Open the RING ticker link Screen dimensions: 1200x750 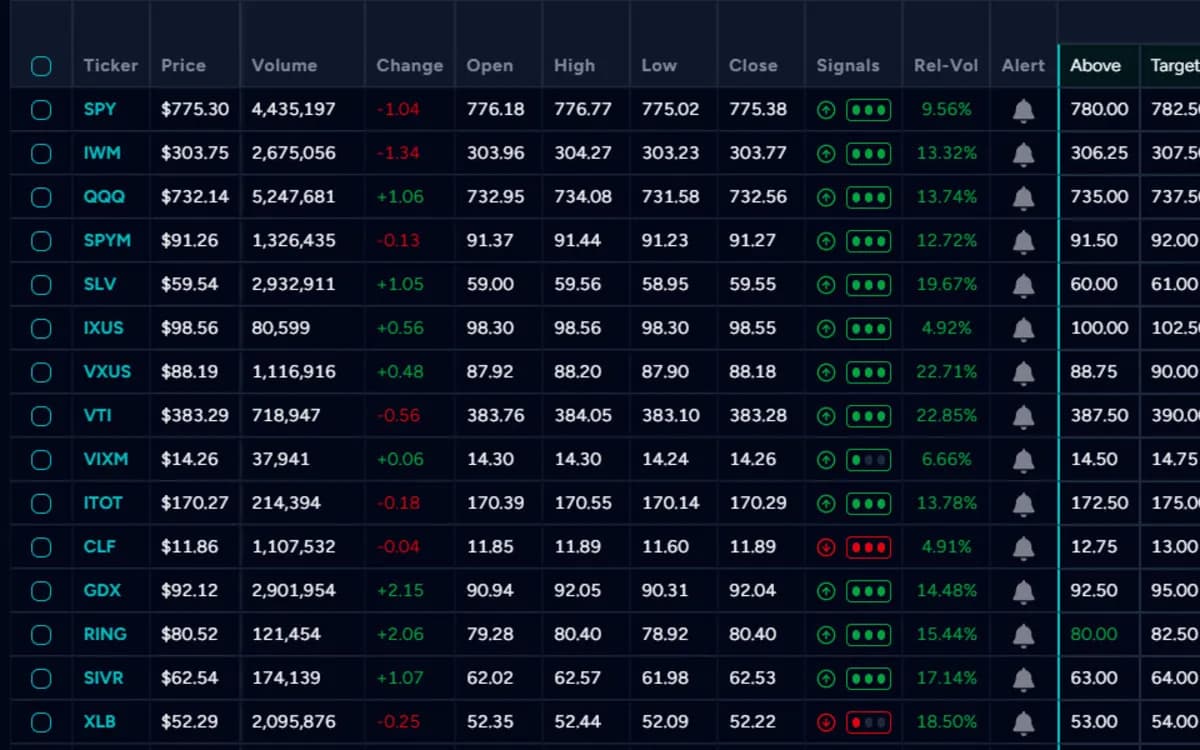pos(105,634)
